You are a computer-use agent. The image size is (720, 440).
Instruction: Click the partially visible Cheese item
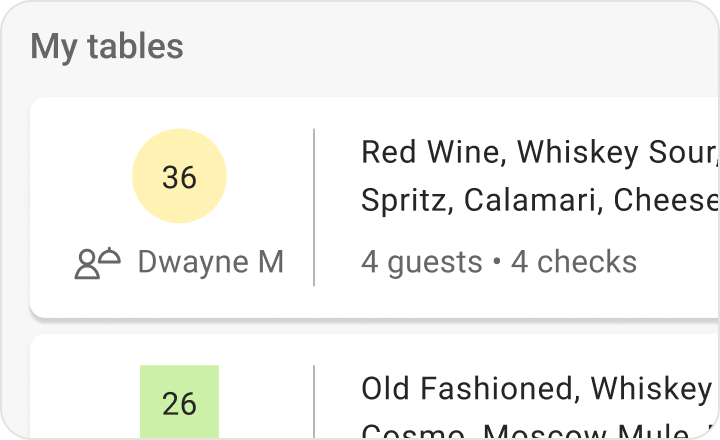(x=666, y=200)
